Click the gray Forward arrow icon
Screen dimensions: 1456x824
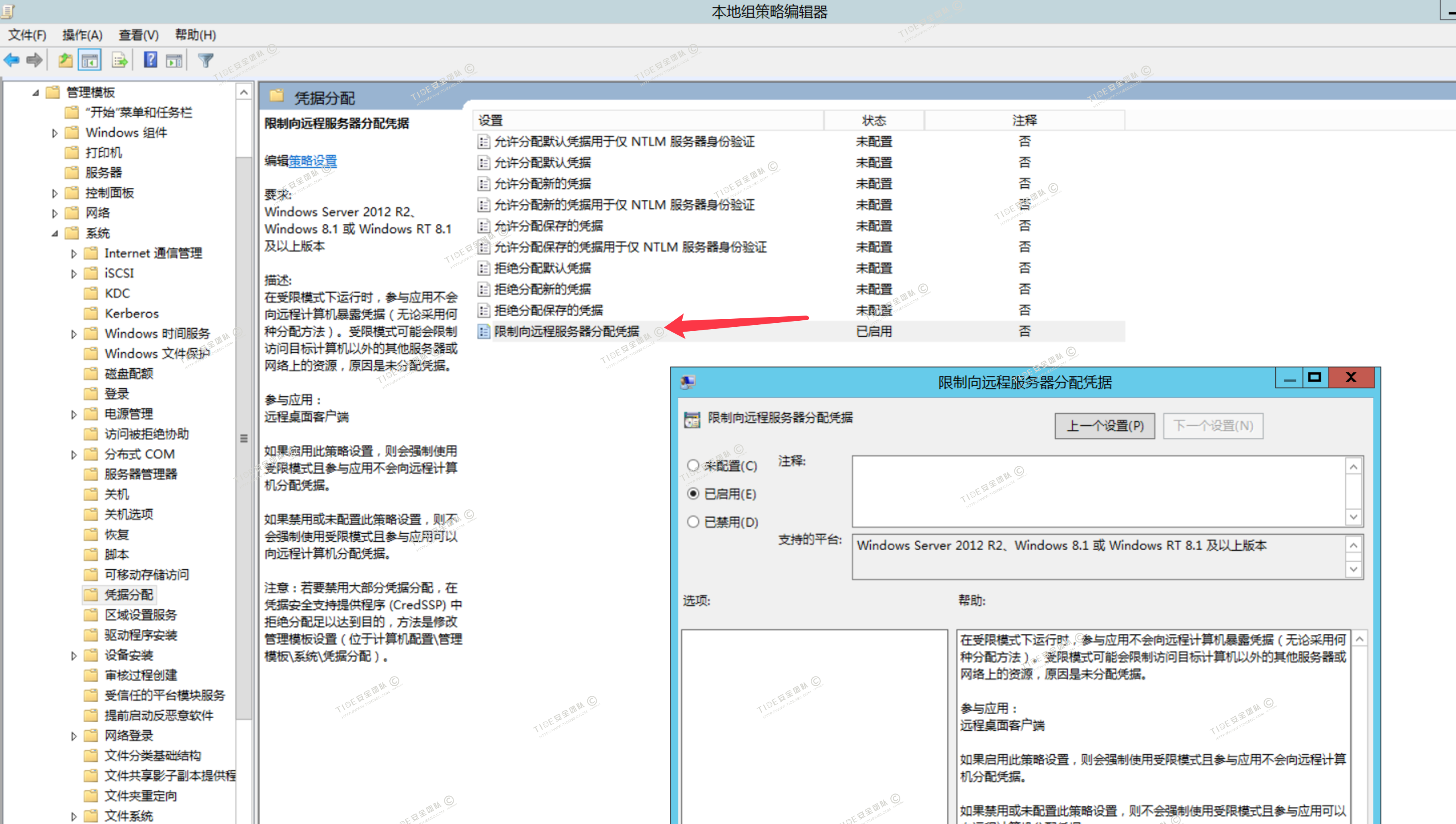pyautogui.click(x=35, y=60)
